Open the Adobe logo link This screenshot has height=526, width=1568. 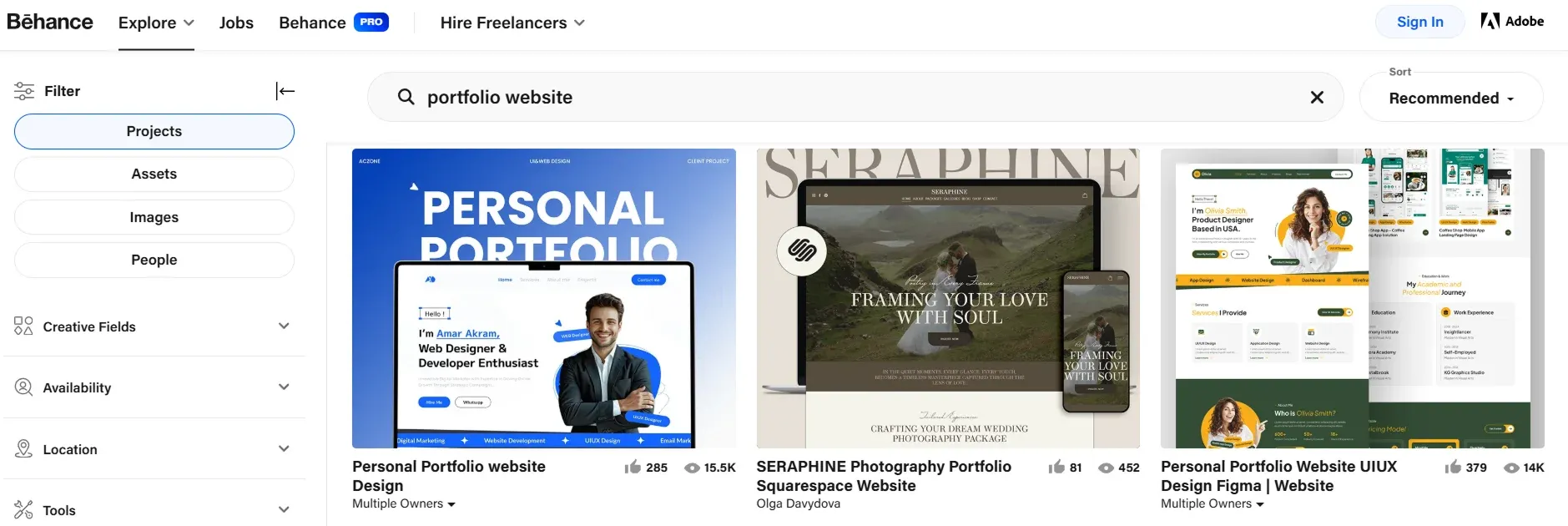1512,21
